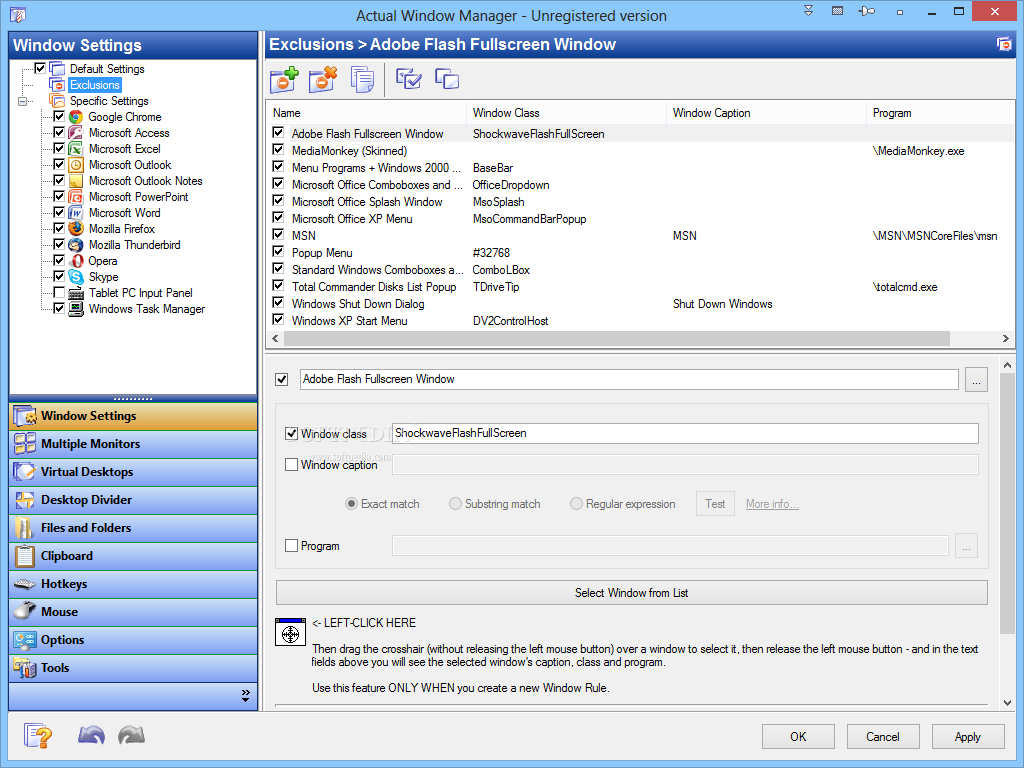
Task: Click the Test button
Action: (715, 504)
